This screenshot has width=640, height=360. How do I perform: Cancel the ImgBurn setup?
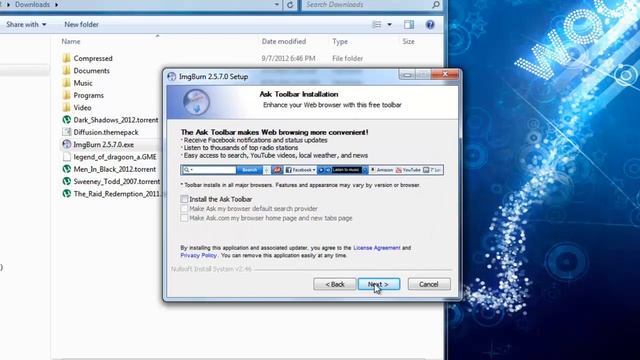click(429, 284)
